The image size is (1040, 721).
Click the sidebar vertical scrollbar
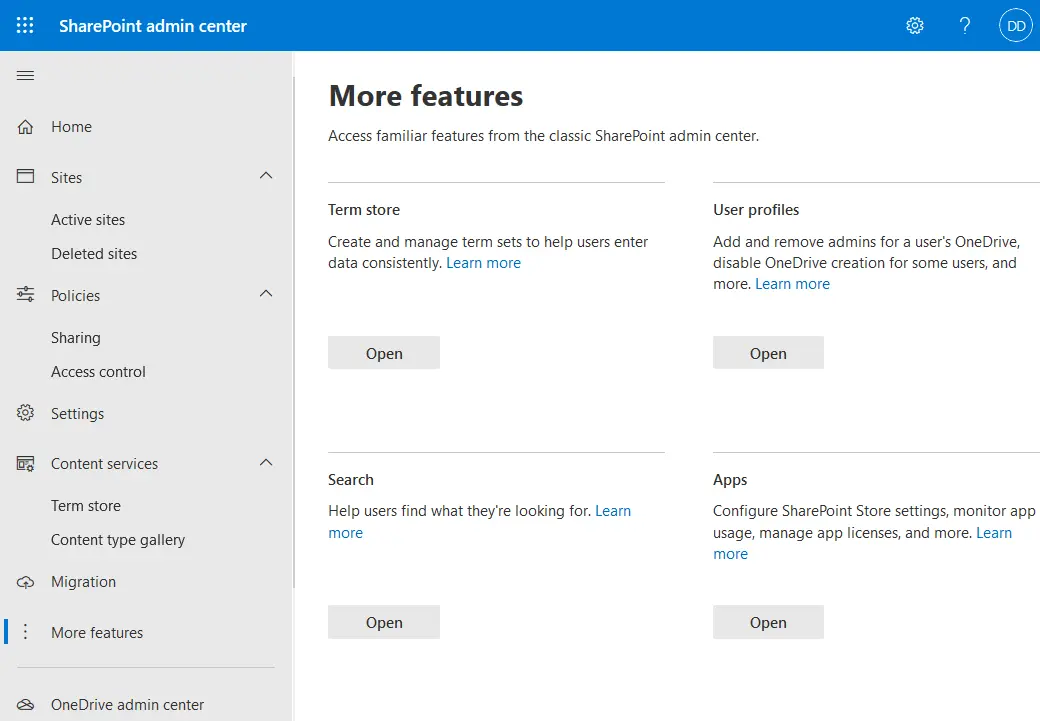pyautogui.click(x=294, y=332)
